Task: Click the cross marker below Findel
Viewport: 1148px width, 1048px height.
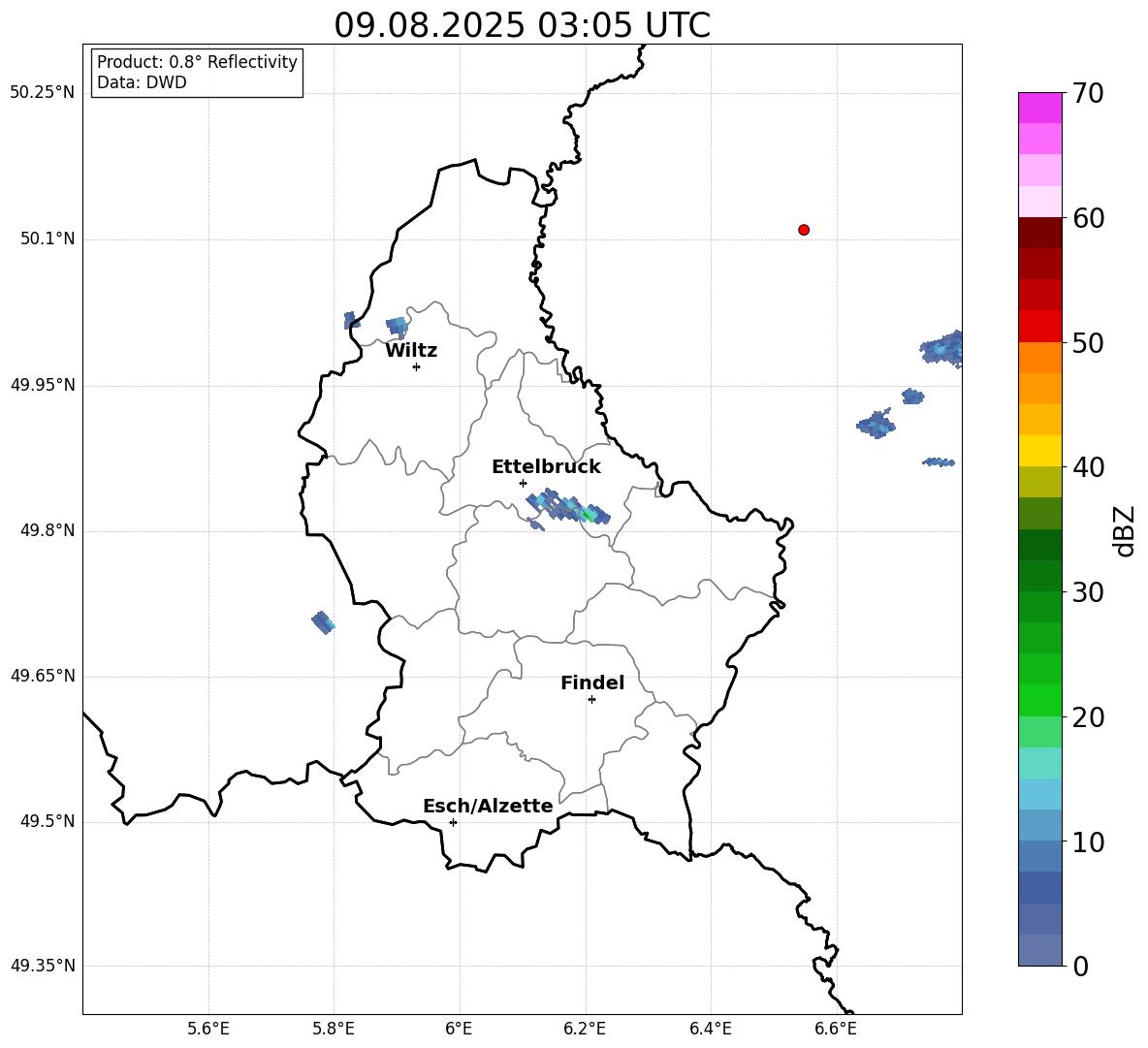Action: point(591,700)
